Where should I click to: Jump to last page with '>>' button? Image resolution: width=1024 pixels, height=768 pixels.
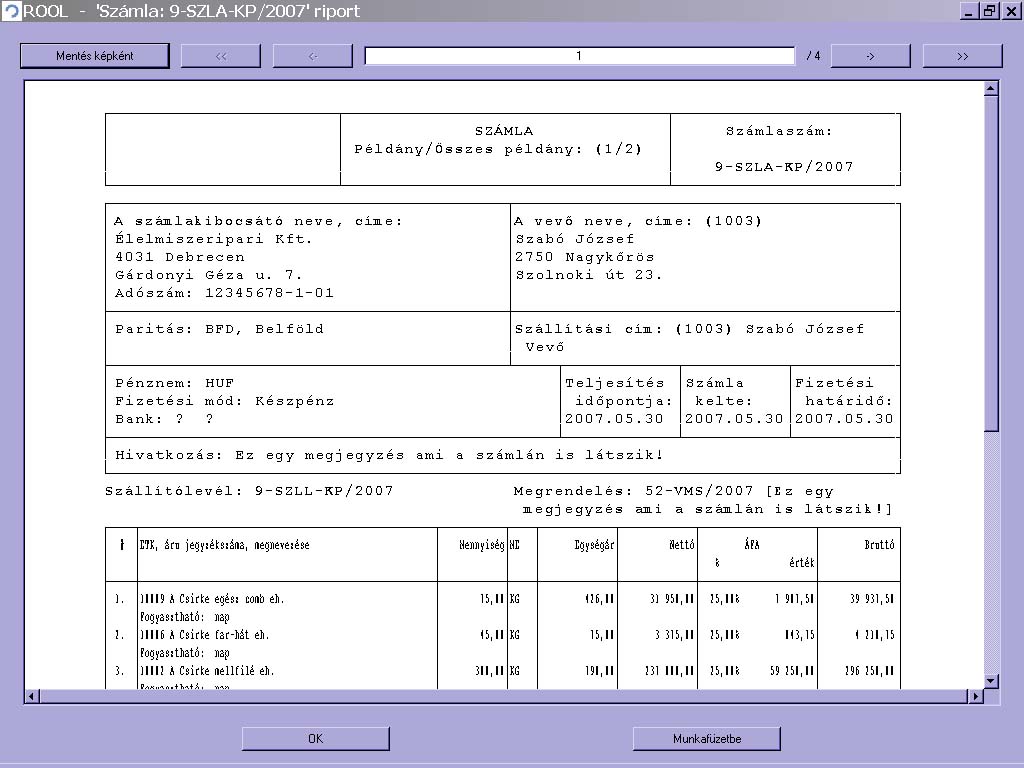(x=962, y=56)
